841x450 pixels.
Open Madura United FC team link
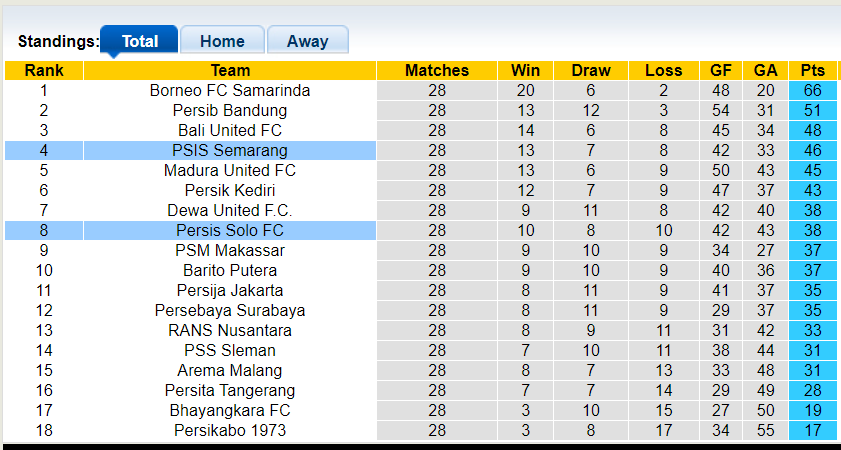tap(230, 170)
